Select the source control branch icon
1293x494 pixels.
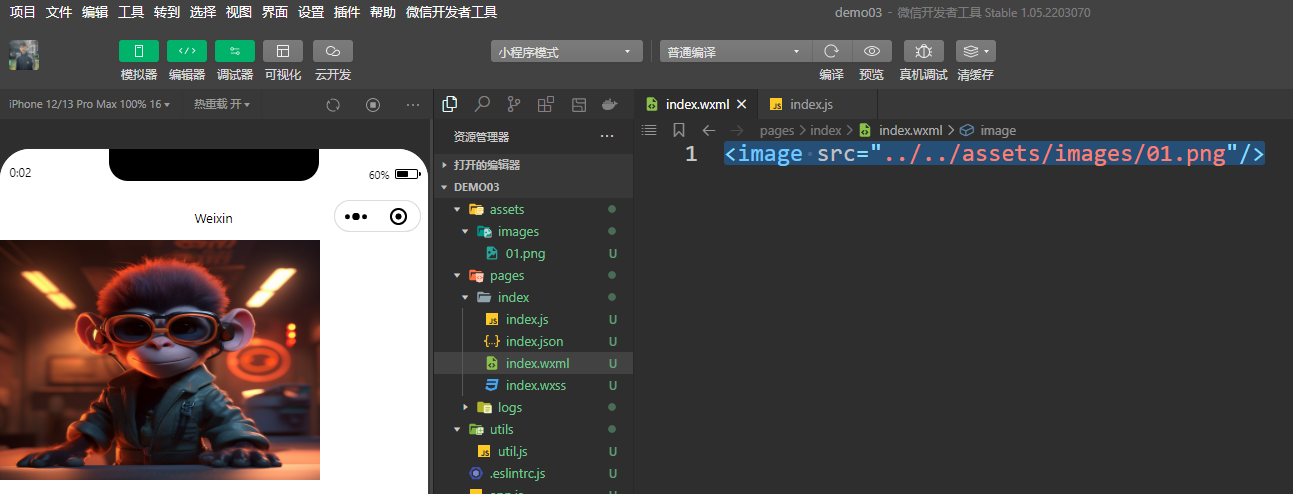pyautogui.click(x=514, y=103)
